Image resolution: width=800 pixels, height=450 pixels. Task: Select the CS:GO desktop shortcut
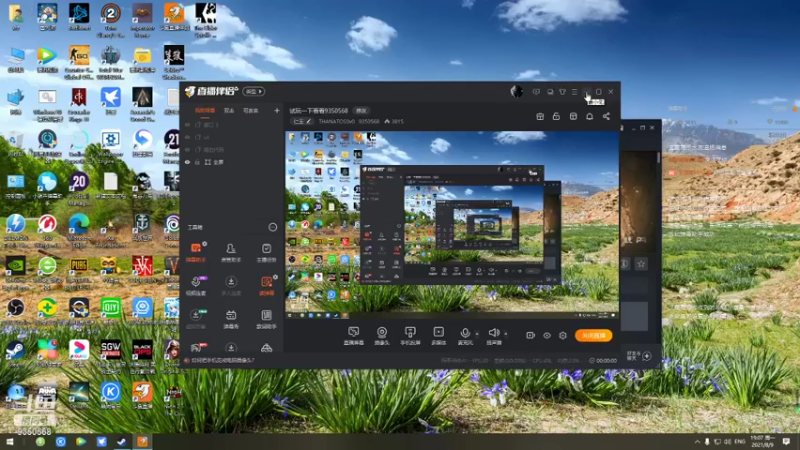pos(79,63)
